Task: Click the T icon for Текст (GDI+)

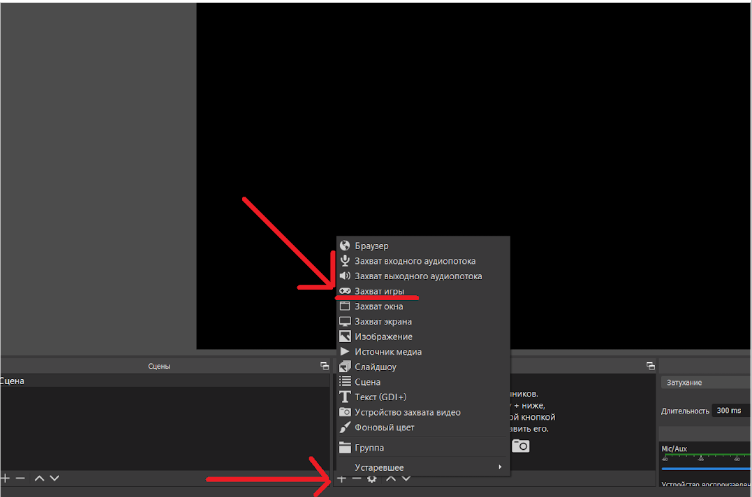Action: [345, 397]
